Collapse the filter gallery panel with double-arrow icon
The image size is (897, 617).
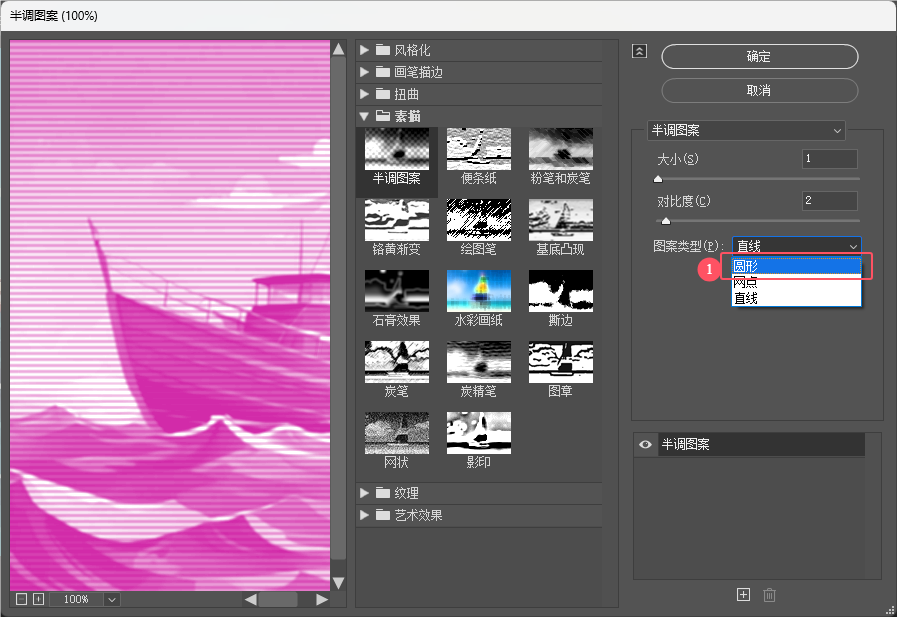pos(640,51)
